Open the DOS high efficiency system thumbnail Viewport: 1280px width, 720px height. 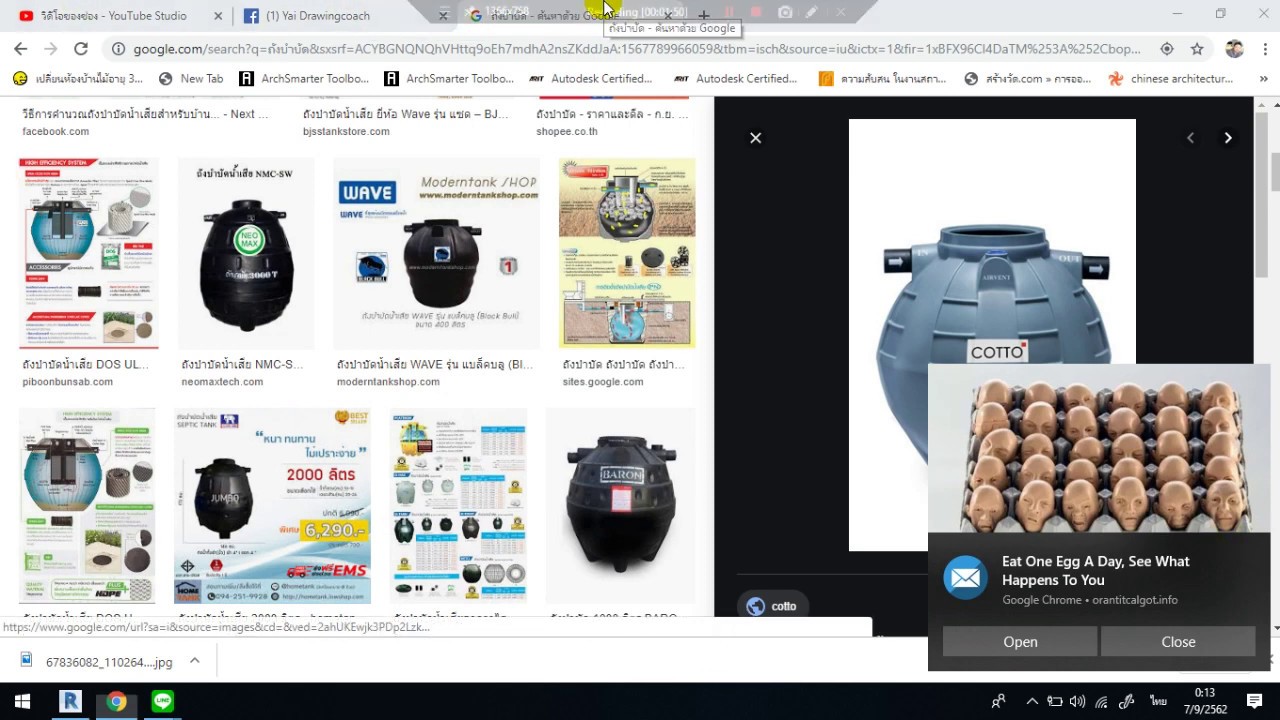click(x=88, y=253)
